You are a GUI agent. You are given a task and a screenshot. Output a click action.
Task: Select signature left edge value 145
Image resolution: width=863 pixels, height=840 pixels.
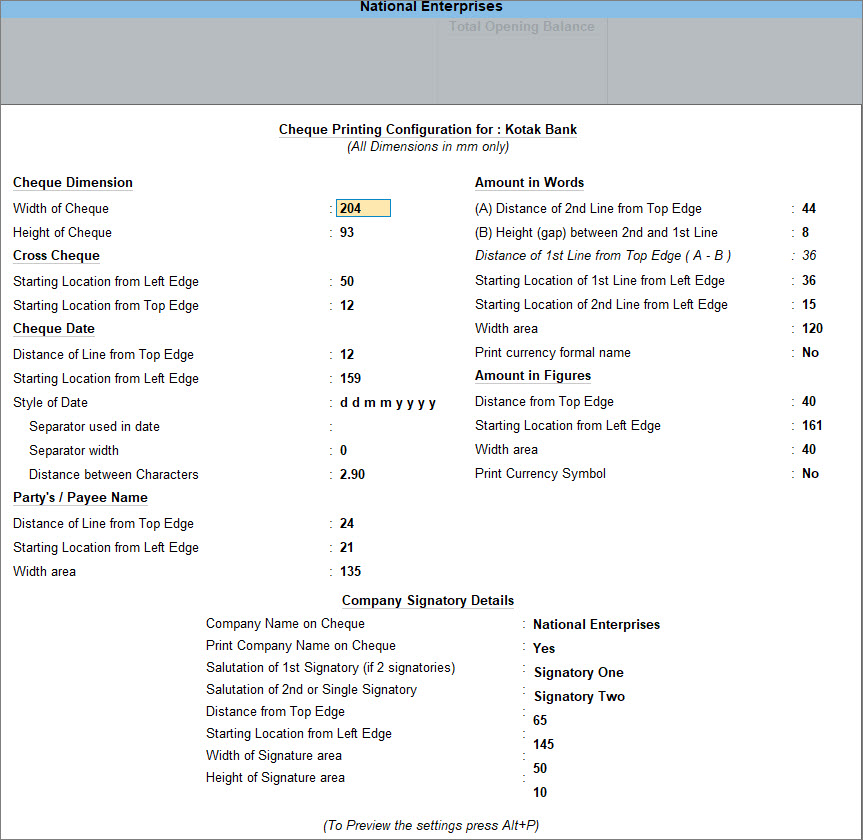coord(543,745)
